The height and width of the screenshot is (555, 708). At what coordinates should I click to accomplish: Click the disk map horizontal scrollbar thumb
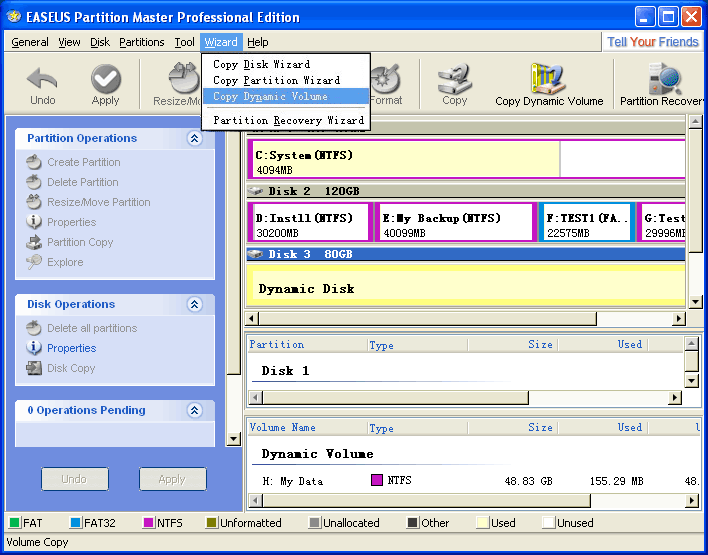click(428, 318)
